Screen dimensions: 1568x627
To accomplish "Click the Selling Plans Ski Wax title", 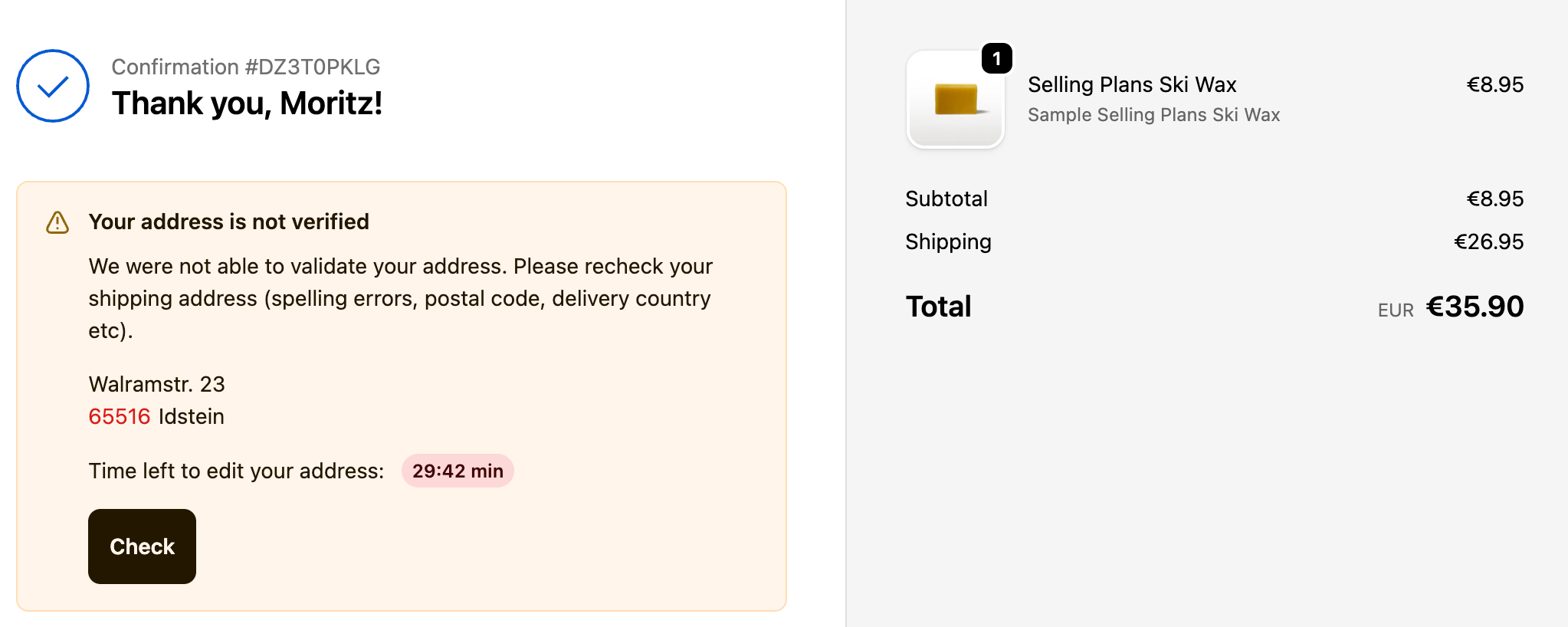I will (x=1132, y=84).
